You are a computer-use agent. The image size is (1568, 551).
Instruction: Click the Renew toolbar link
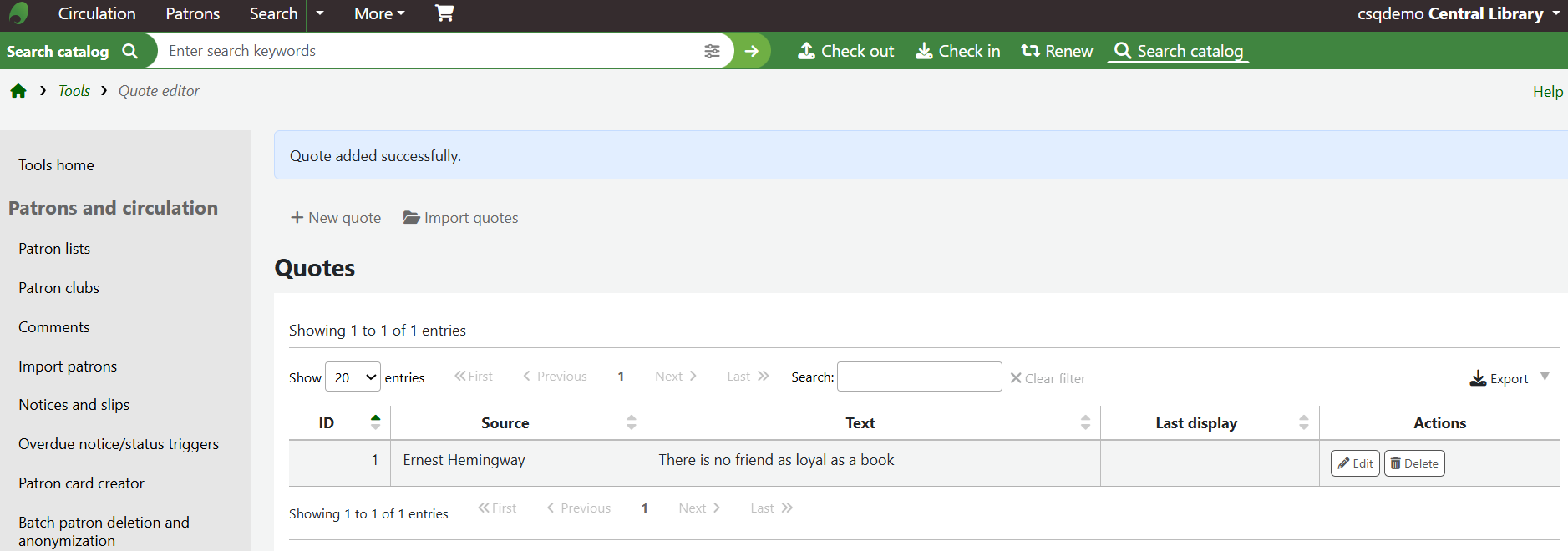[1057, 51]
